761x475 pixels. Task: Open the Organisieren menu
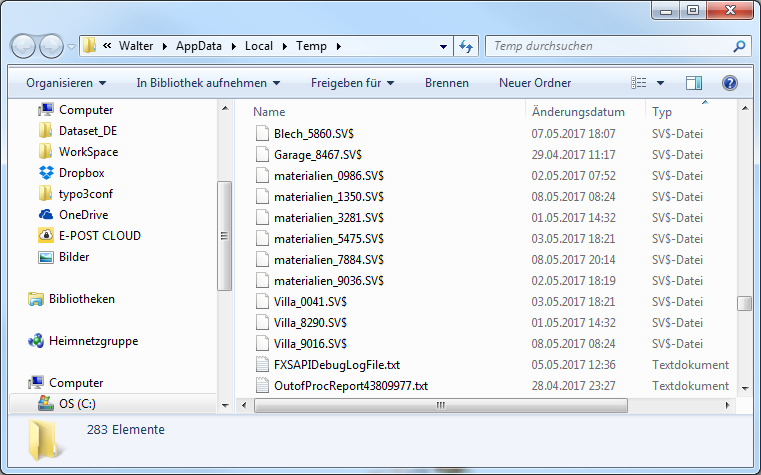(66, 83)
